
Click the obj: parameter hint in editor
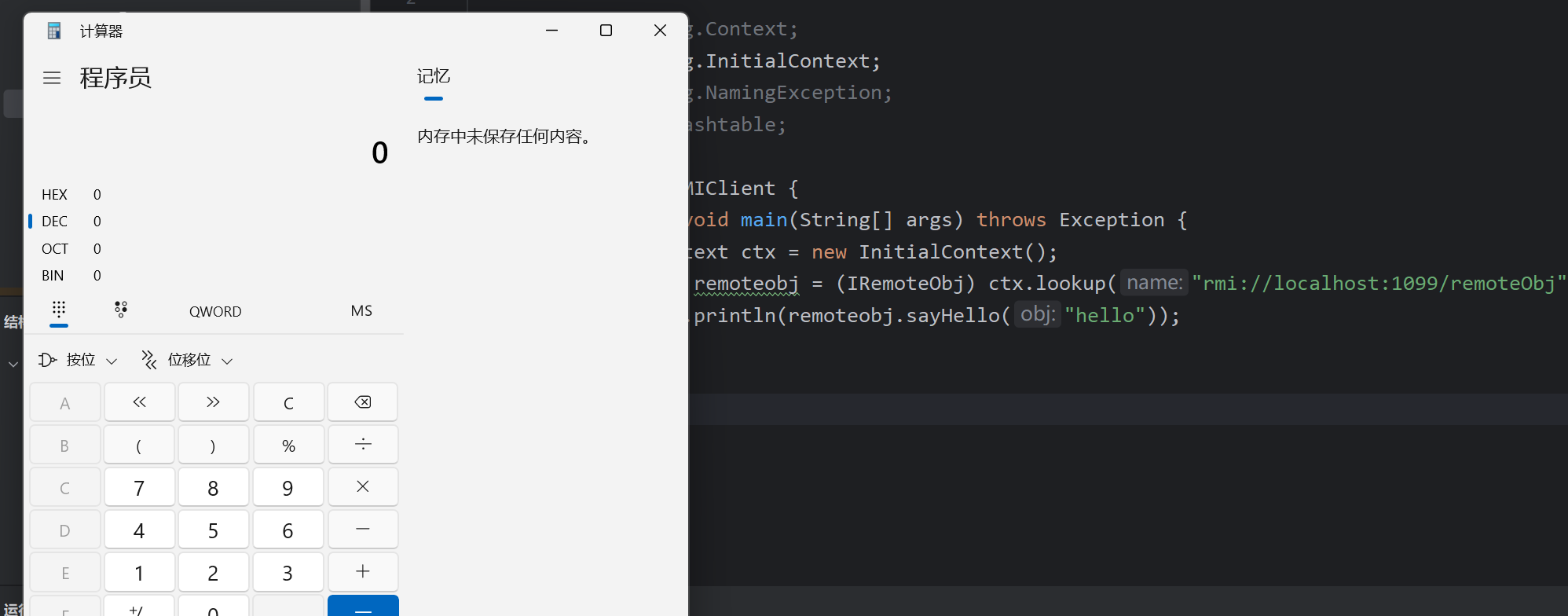coord(1037,314)
